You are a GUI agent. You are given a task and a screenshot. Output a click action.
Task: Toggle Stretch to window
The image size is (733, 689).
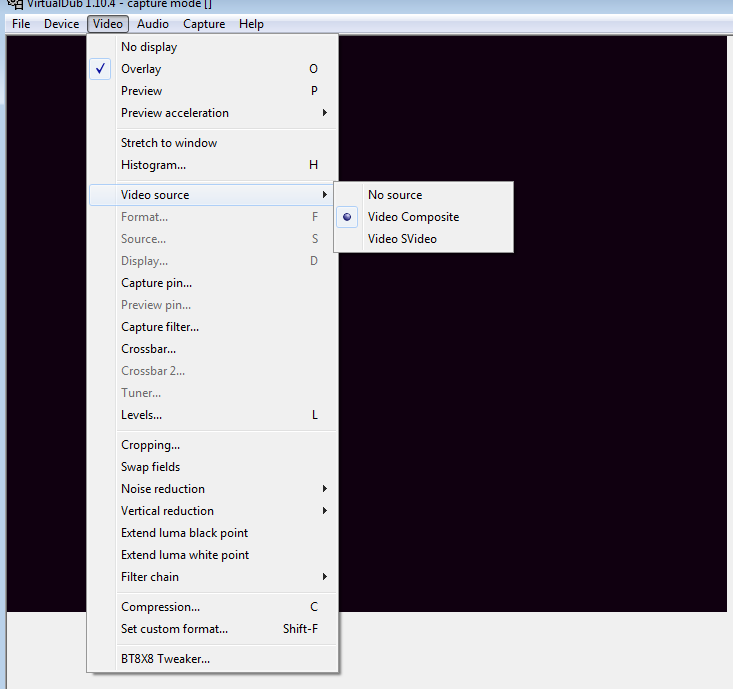[x=213, y=143]
